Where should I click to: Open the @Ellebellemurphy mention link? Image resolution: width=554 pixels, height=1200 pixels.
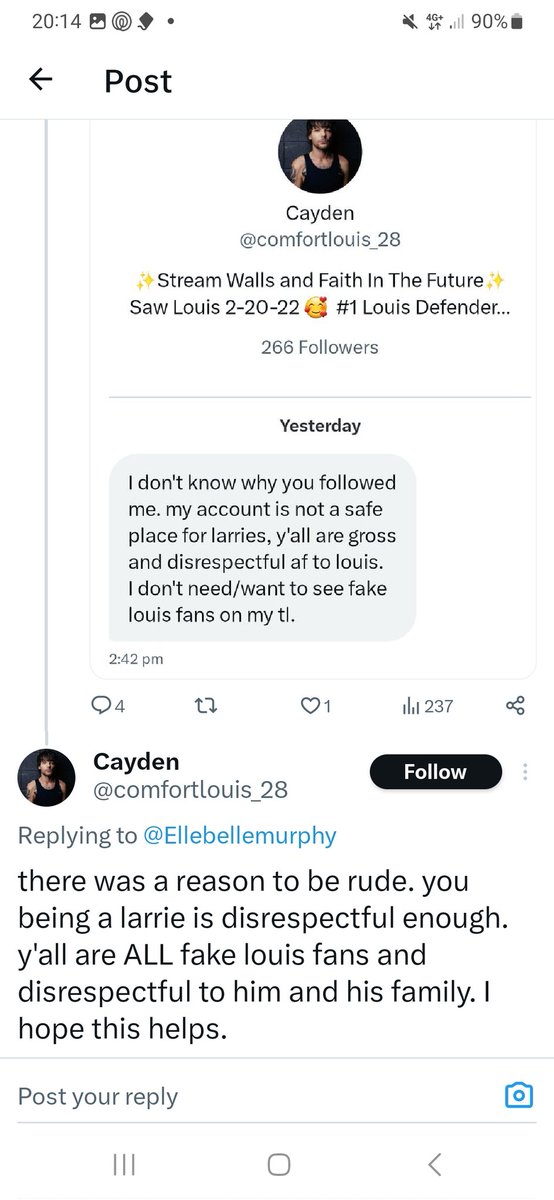[x=241, y=836]
